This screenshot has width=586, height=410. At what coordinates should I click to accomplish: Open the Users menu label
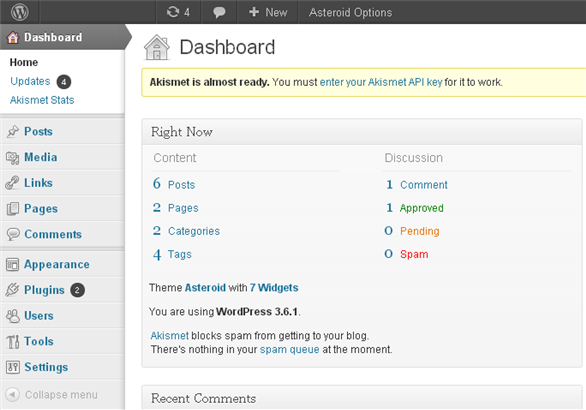pos(39,315)
